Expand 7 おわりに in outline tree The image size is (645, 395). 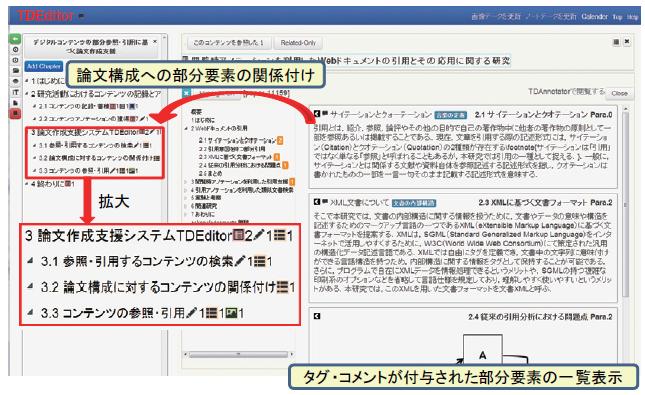point(186,214)
